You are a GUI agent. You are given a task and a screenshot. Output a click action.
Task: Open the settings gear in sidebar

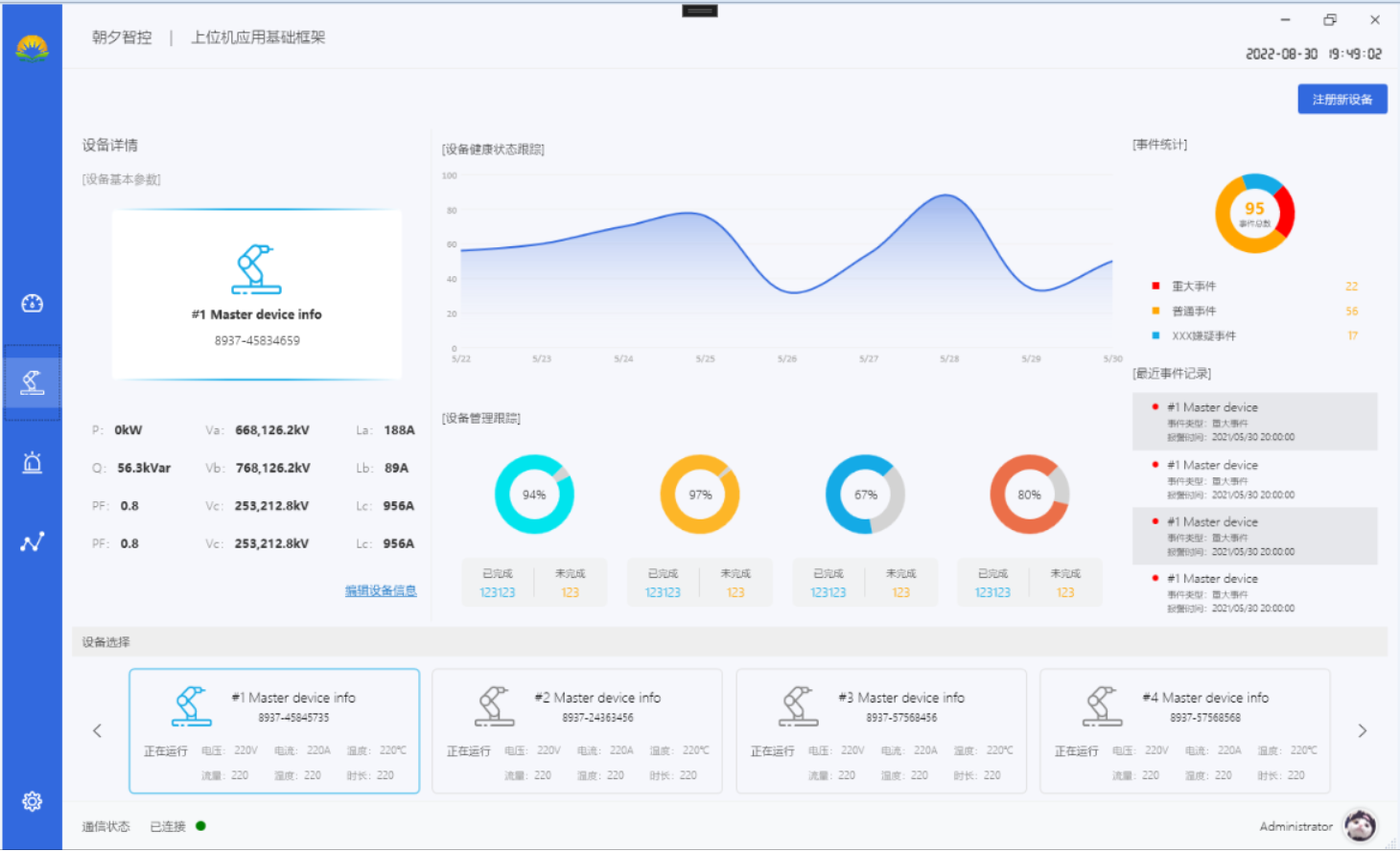(x=32, y=801)
